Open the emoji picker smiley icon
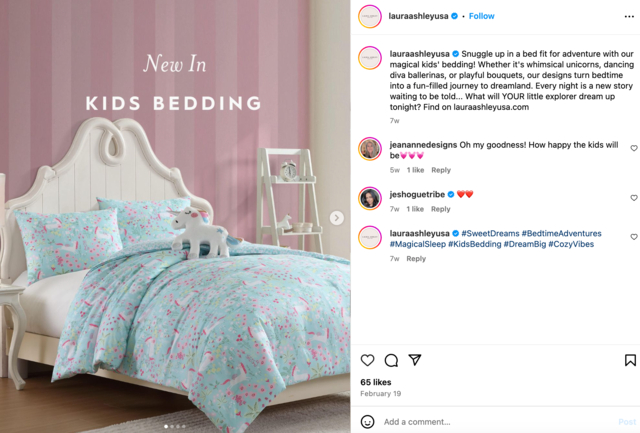 click(367, 422)
